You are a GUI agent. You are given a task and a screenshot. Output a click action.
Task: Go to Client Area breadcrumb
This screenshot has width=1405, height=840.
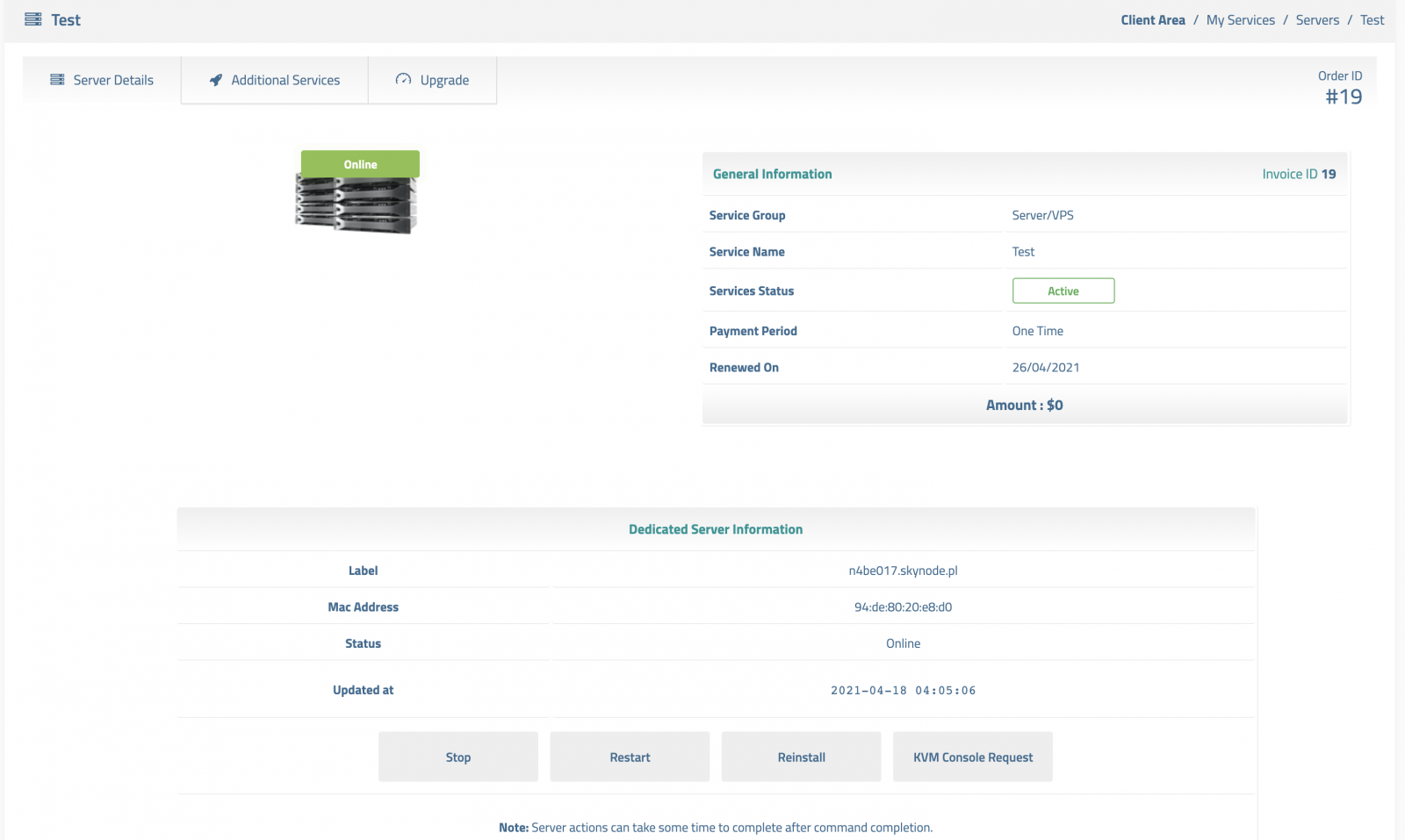[x=1153, y=20]
